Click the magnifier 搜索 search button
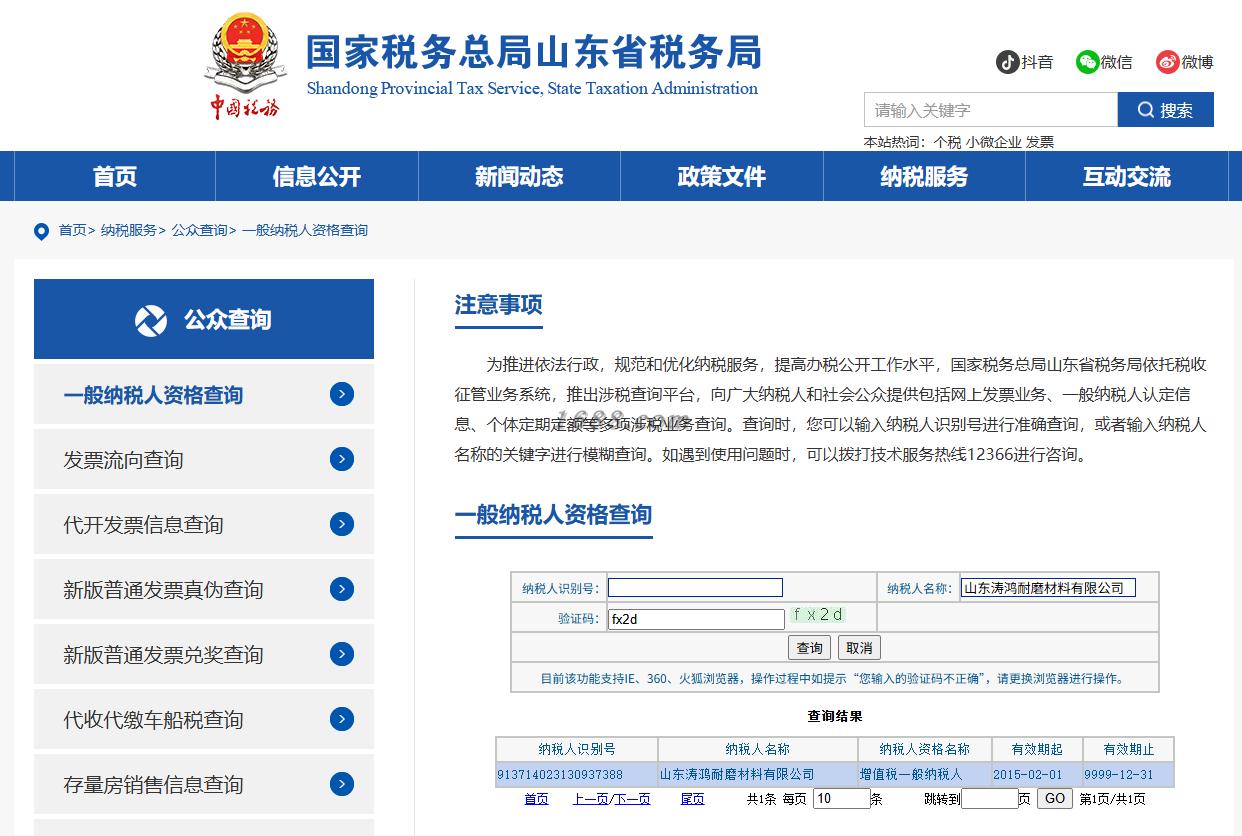The width and height of the screenshot is (1242, 836). (x=1166, y=110)
